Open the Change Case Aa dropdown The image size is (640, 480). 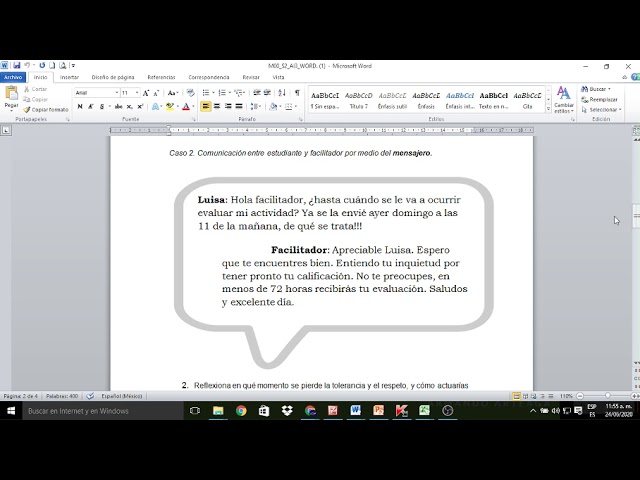tap(173, 93)
